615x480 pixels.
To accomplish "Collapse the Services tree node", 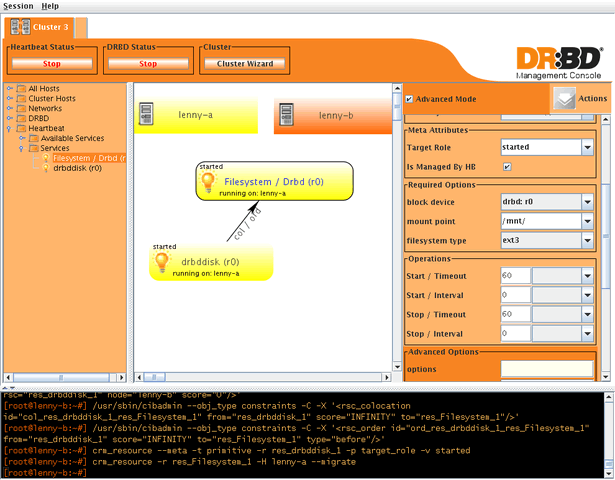I will (x=22, y=148).
